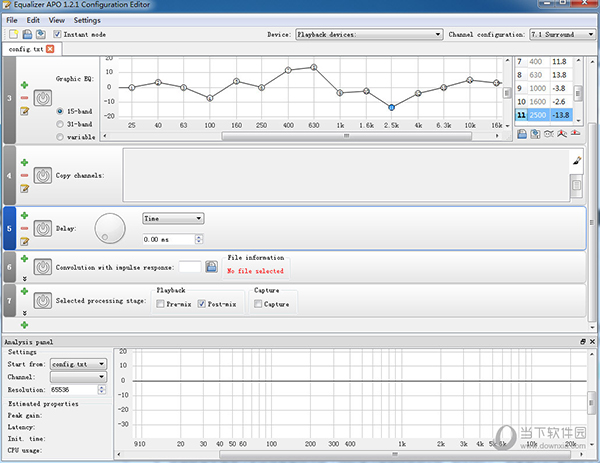Select table row 11 gain -13.8
This screenshot has height=463, width=600.
pos(561,115)
